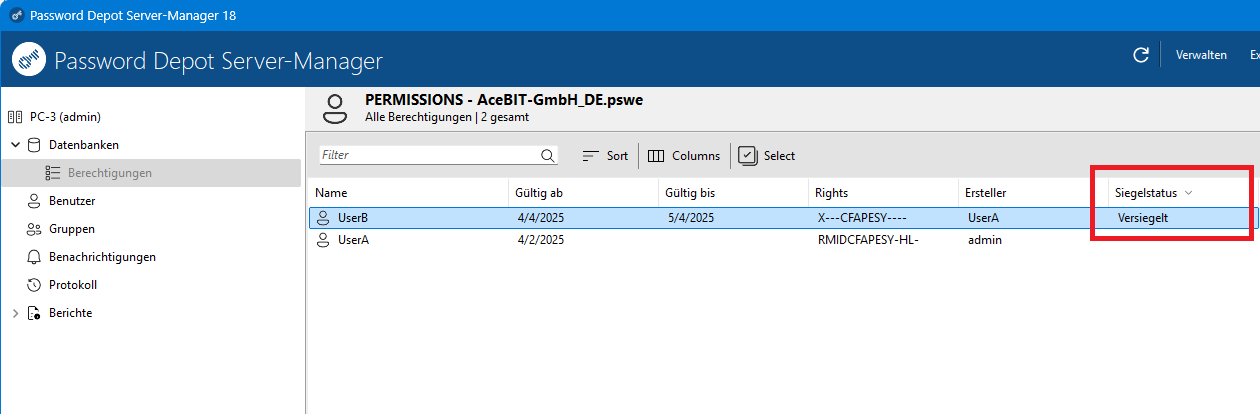1260x414 pixels.
Task: Open Gruppen in the sidebar
Action: [72, 229]
